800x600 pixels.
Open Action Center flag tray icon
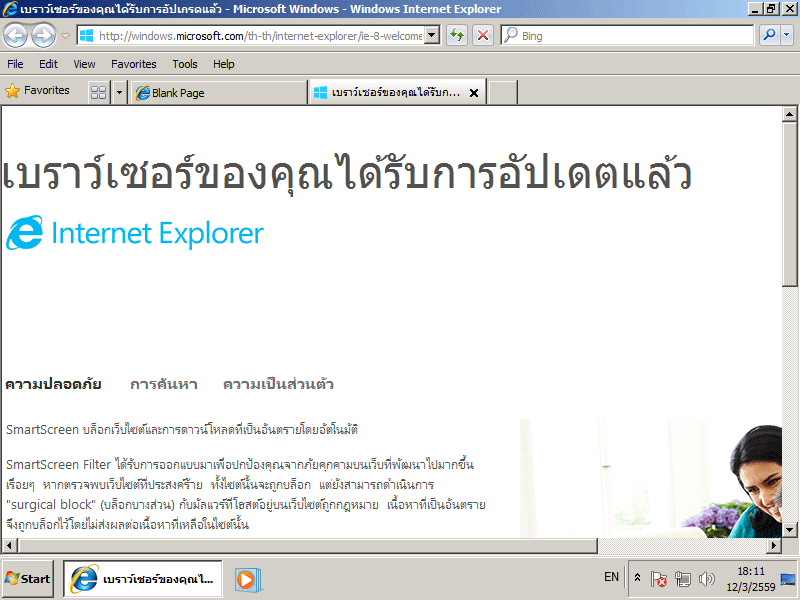pyautogui.click(x=659, y=579)
